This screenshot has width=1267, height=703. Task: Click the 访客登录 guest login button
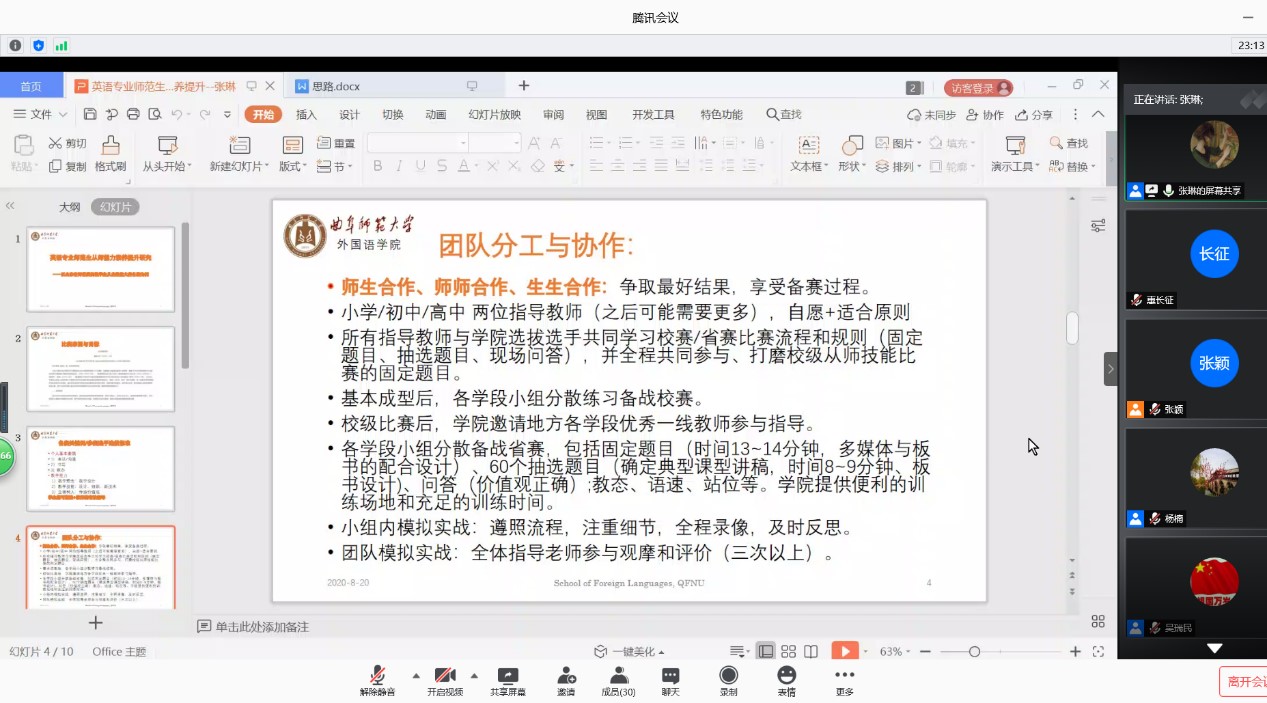click(x=978, y=88)
